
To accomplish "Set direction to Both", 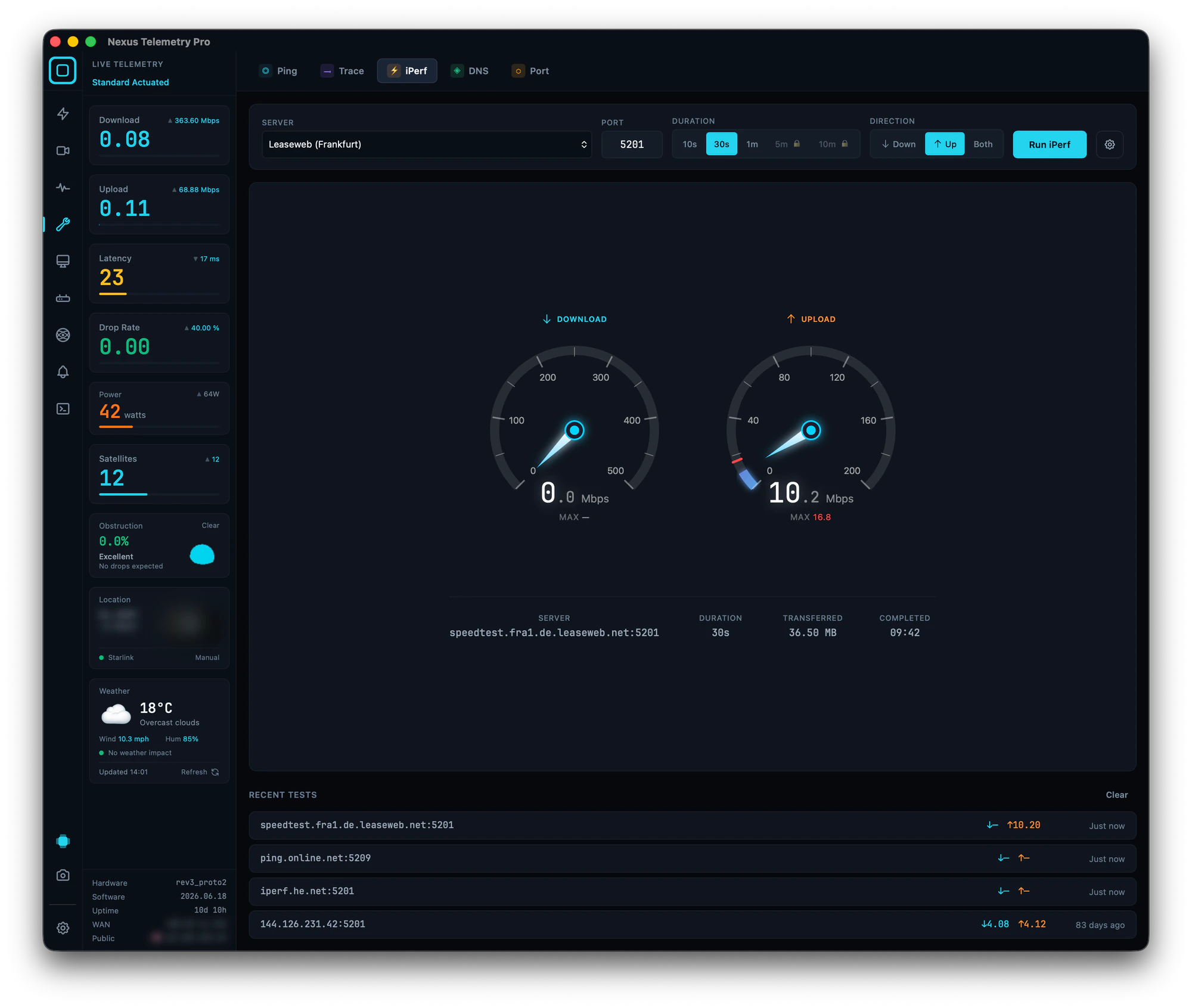I will 983,144.
